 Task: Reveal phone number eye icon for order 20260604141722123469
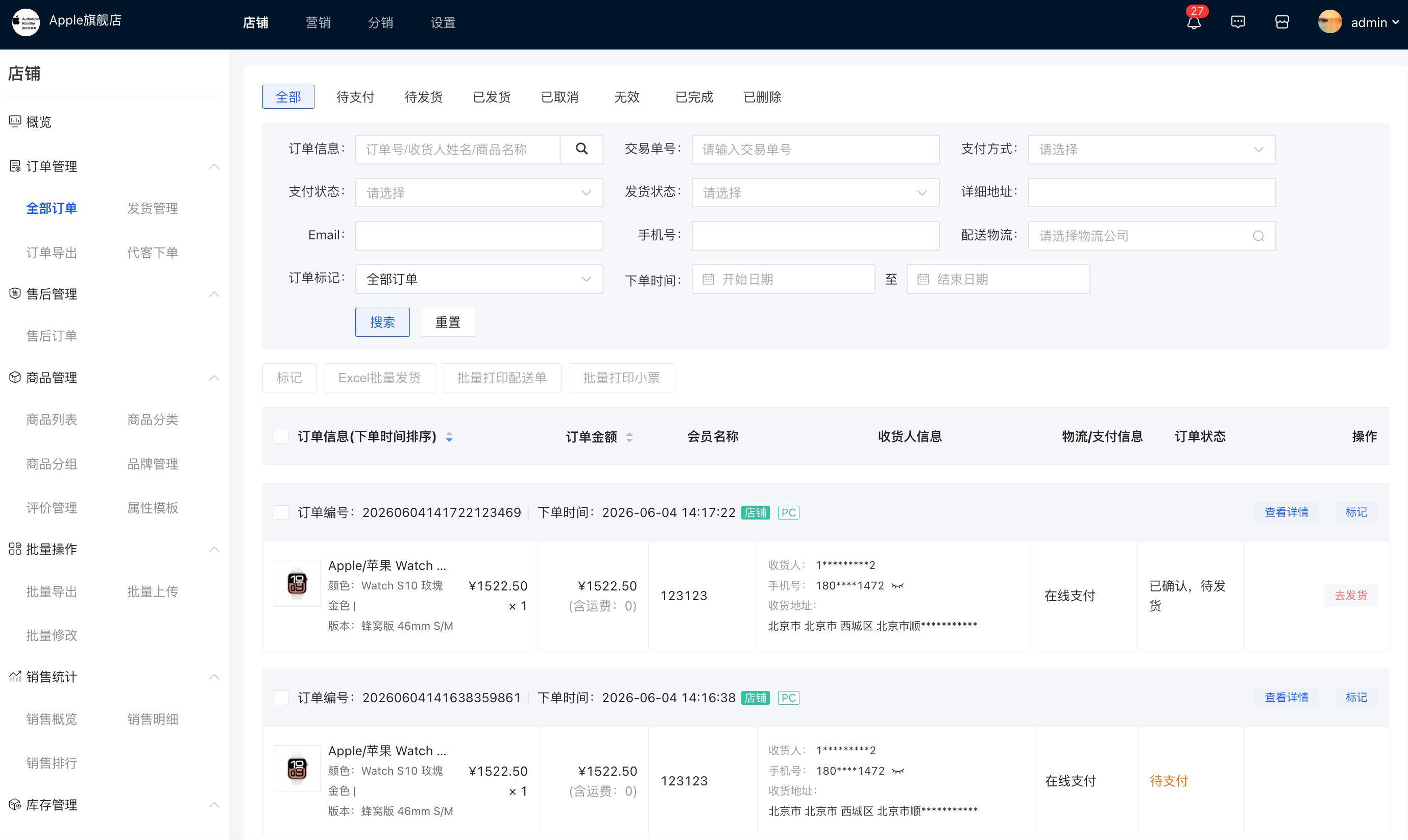(897, 586)
